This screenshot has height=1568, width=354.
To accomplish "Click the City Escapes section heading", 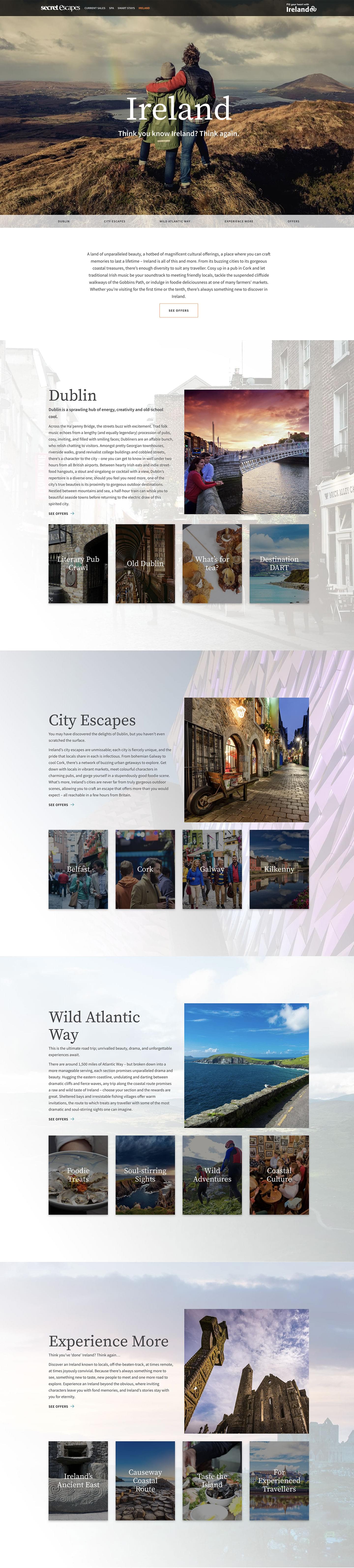I will coord(92,721).
